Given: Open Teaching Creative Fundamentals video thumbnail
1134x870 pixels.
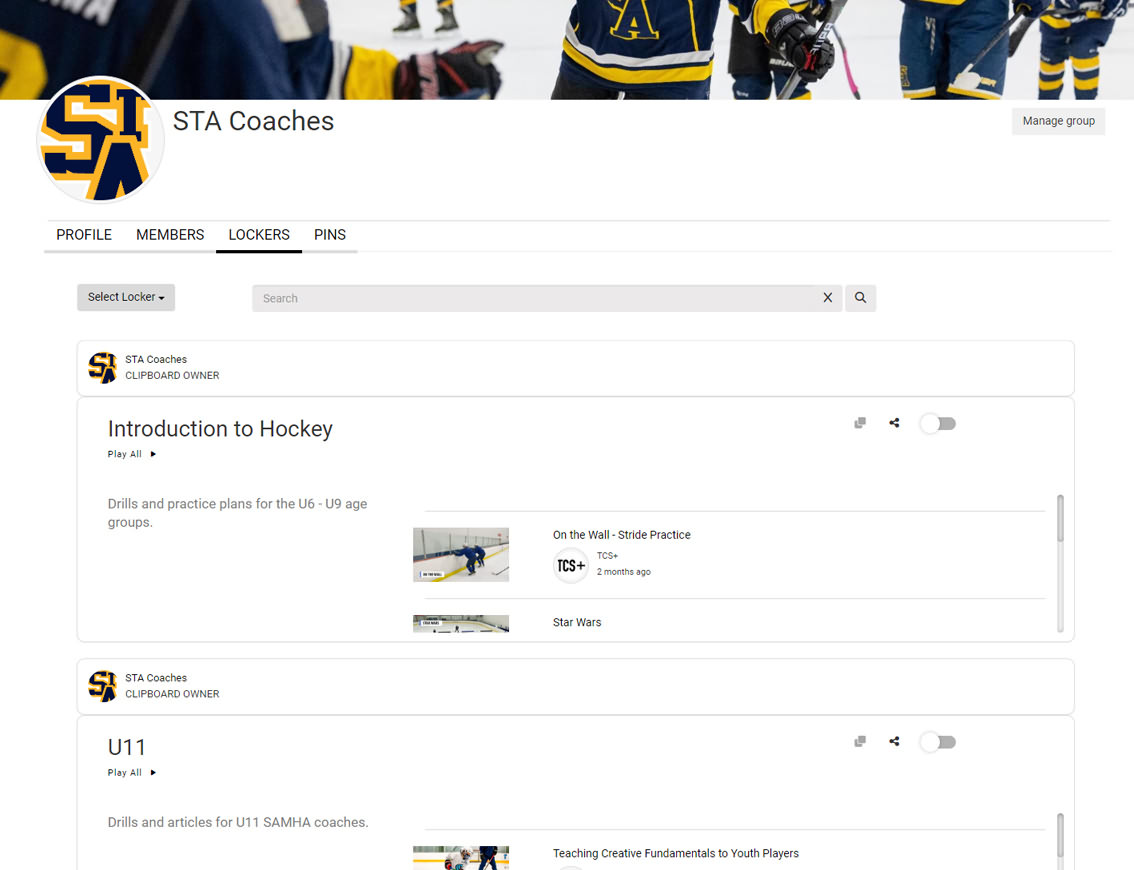Looking at the screenshot, I should pyautogui.click(x=461, y=858).
